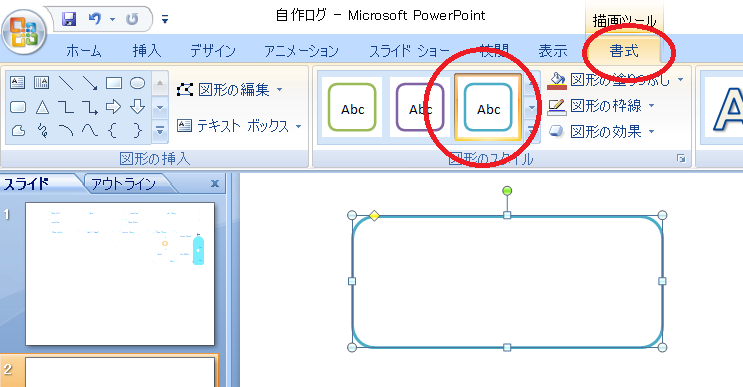Open the 図形の塗りつぶし dropdown arrow
Viewport: 743px width, 387px height.
[x=680, y=80]
